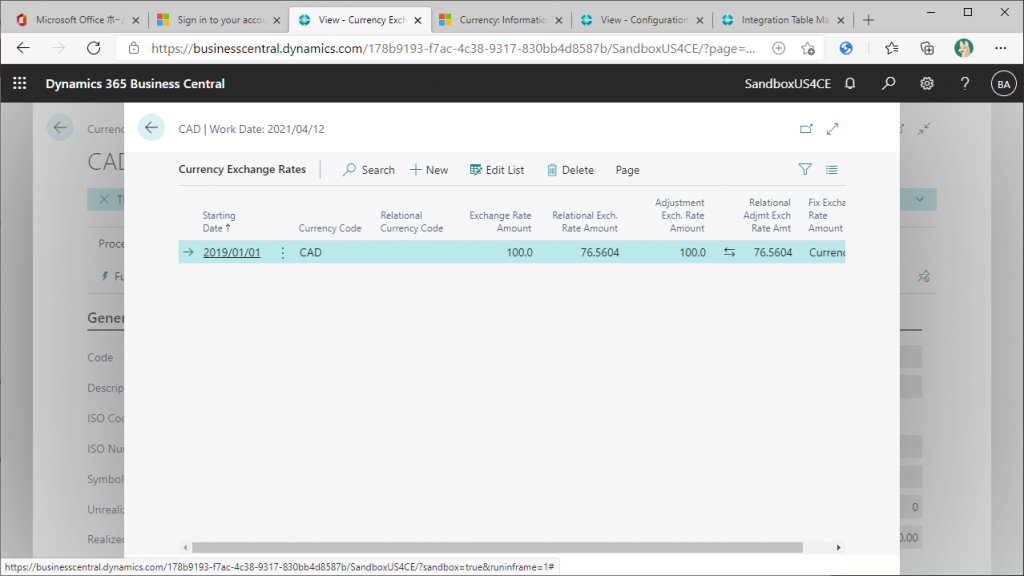1024x576 pixels.
Task: Switch to the Integration Table Mapping tab
Action: (x=784, y=20)
